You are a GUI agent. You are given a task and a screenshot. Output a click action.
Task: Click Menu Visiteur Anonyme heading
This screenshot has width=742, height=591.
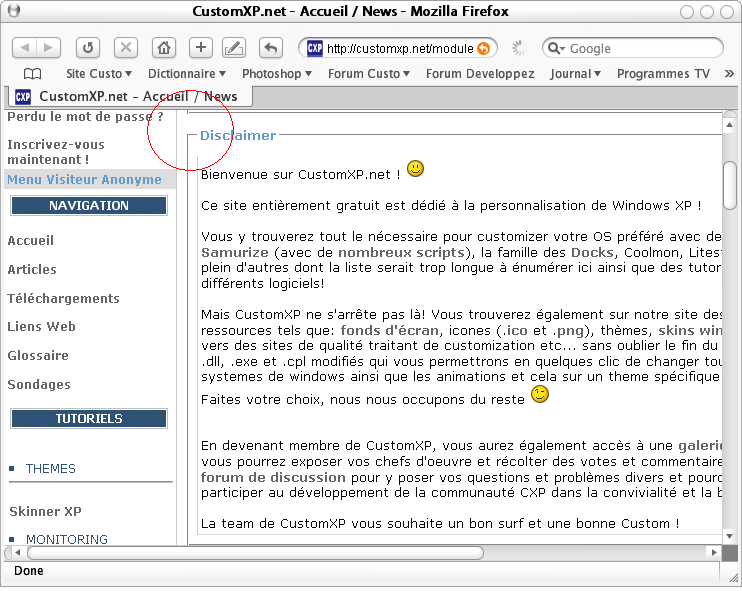(84, 180)
